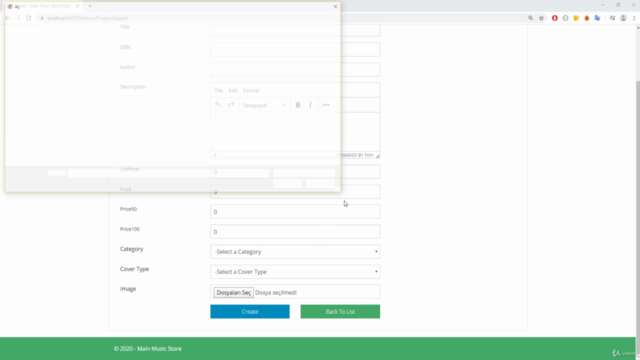Bookmark this page with the star icon
This screenshot has width=640, height=360.
[x=542, y=18]
